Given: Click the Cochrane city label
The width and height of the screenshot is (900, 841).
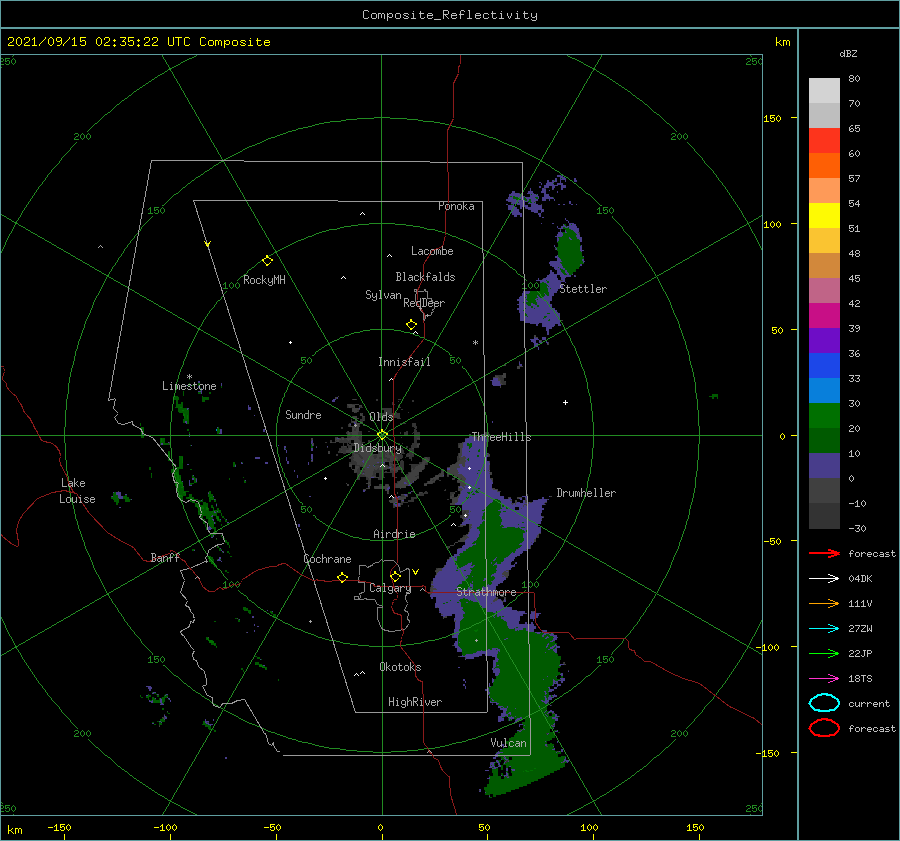Looking at the screenshot, I should coord(327,559).
